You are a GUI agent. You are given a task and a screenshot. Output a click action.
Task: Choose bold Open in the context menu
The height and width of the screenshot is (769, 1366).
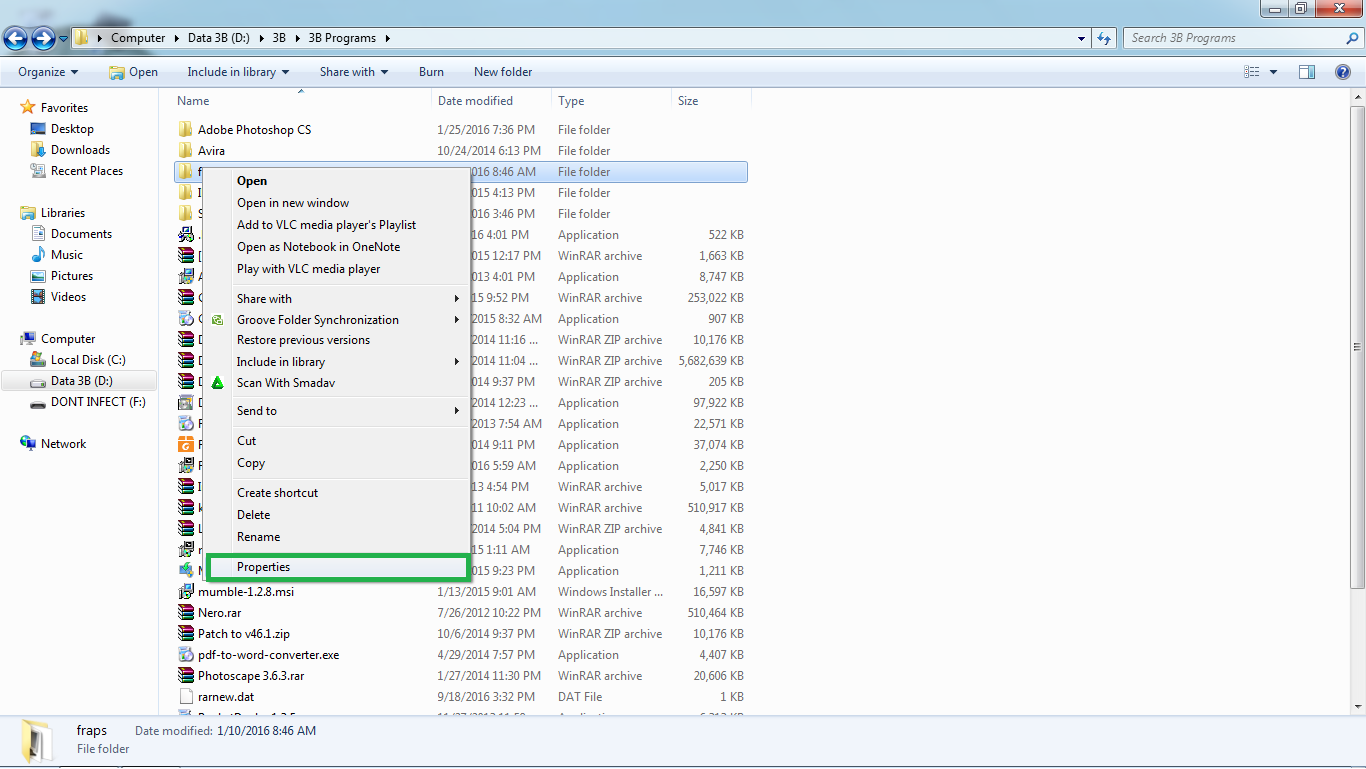click(x=338, y=181)
